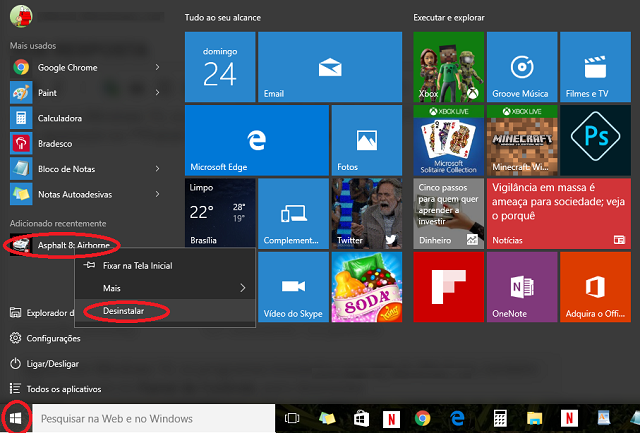Expand Google Chrome jump list arrow
Image resolution: width=640 pixels, height=433 pixels.
tap(157, 67)
